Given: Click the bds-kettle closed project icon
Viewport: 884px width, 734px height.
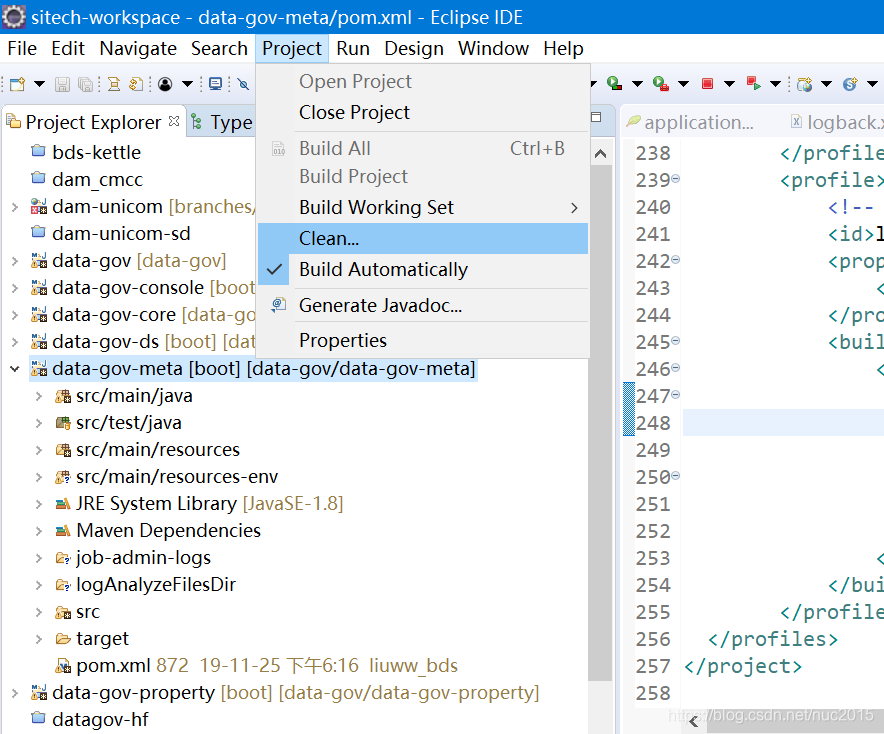Looking at the screenshot, I should [38, 151].
